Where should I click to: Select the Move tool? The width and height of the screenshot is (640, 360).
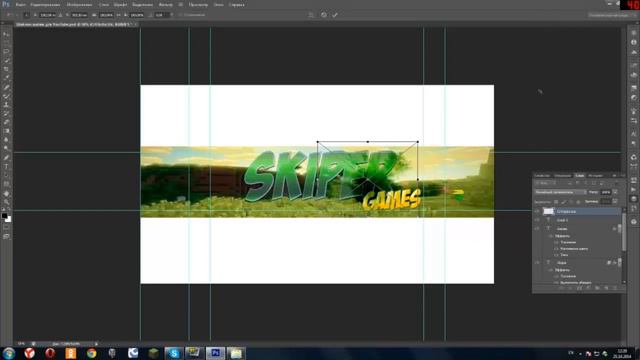(6, 34)
